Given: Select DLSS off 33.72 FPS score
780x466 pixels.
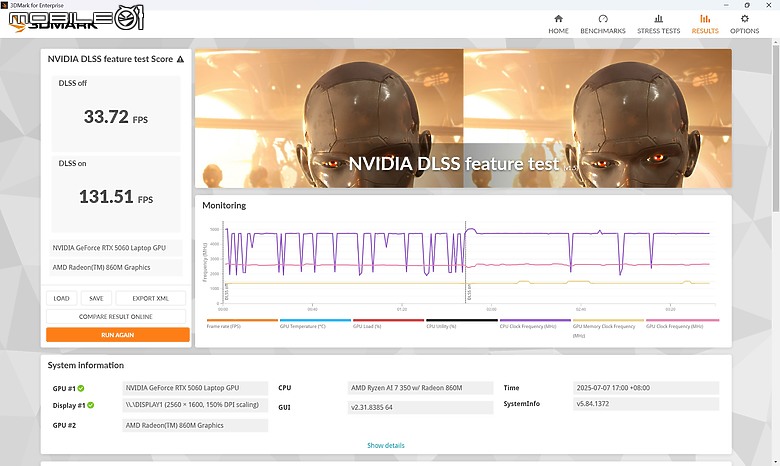Looking at the screenshot, I should pyautogui.click(x=116, y=117).
